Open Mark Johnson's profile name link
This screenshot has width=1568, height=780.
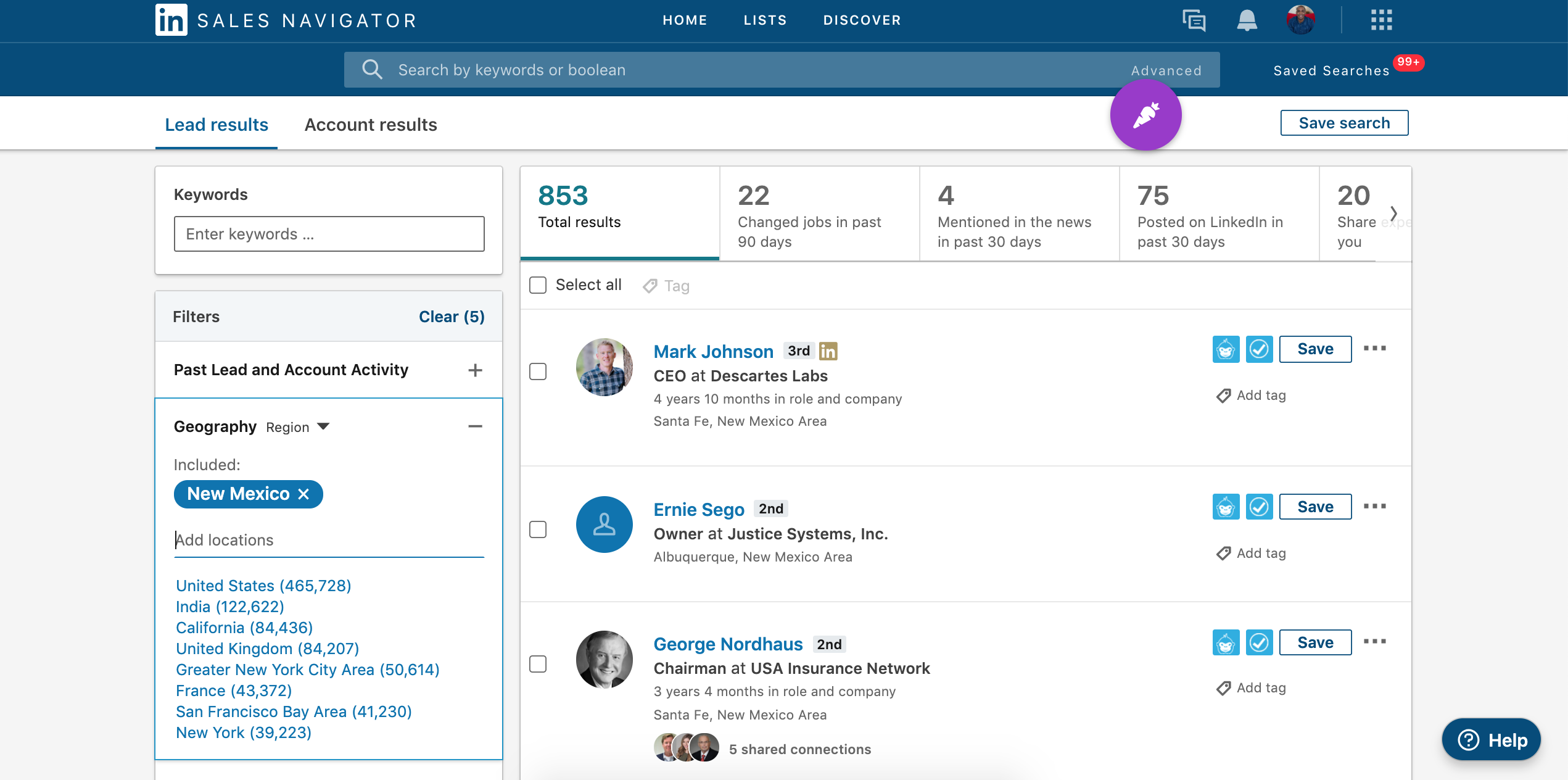pos(713,352)
